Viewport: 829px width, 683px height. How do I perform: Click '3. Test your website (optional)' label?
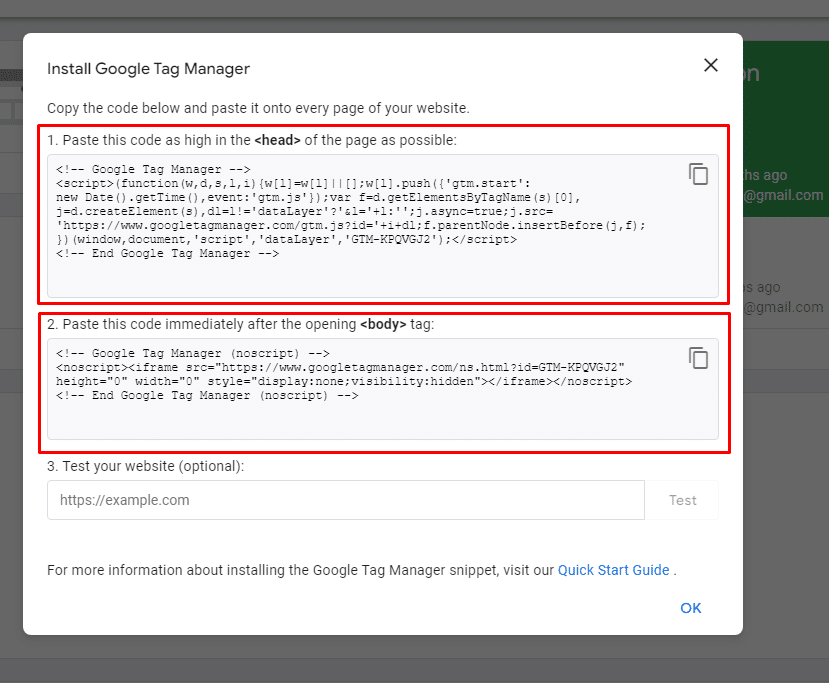click(145, 466)
